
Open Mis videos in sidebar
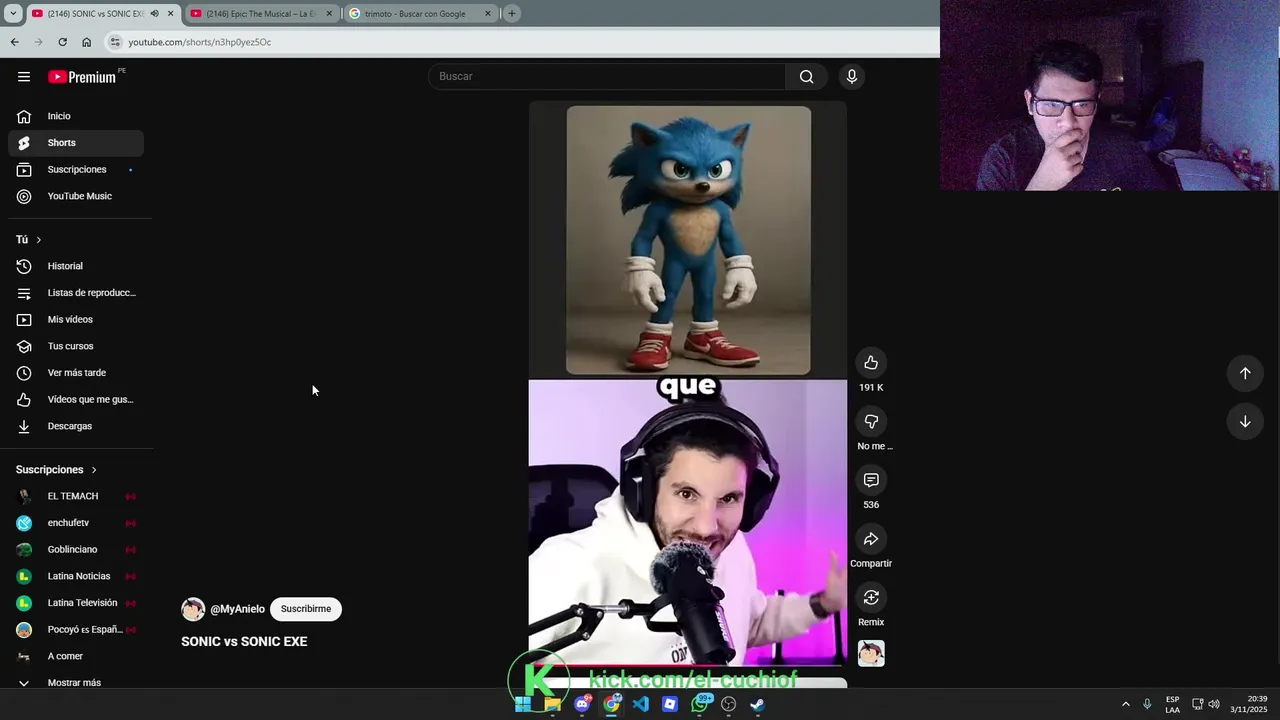click(76, 320)
